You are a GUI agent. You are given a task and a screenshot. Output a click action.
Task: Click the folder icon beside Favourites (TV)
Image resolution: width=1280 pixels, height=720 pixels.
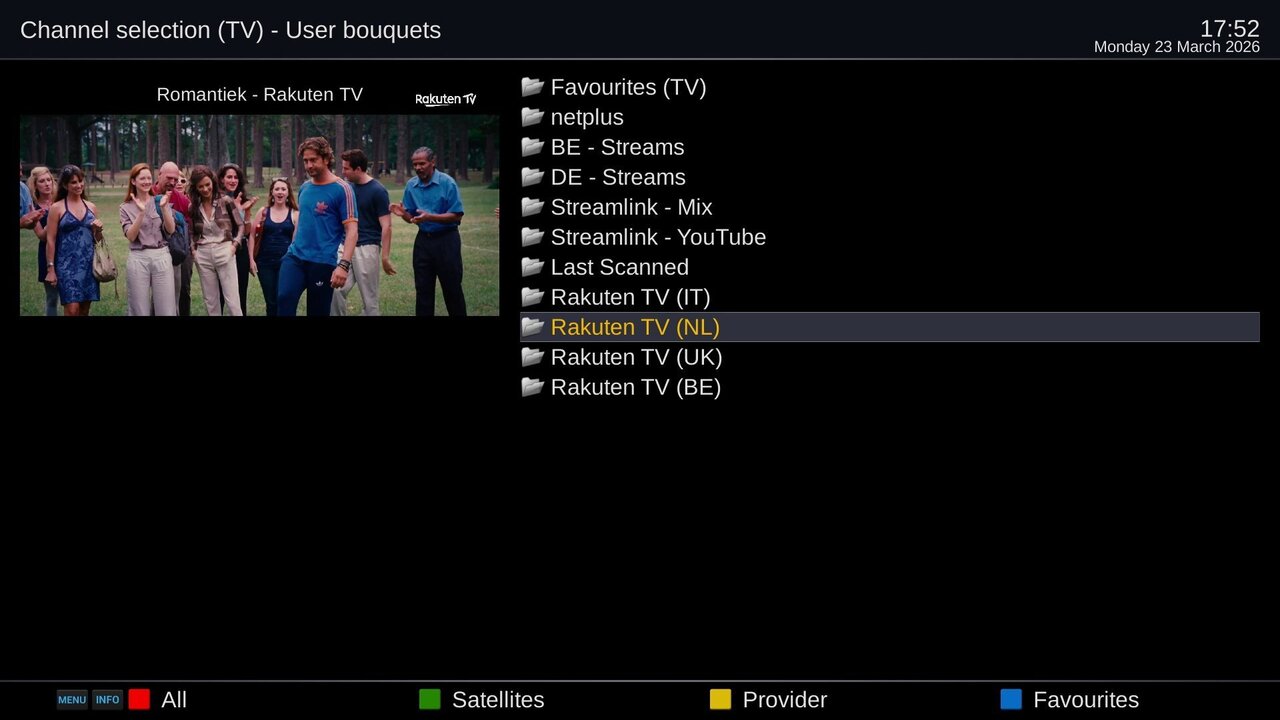click(x=532, y=87)
